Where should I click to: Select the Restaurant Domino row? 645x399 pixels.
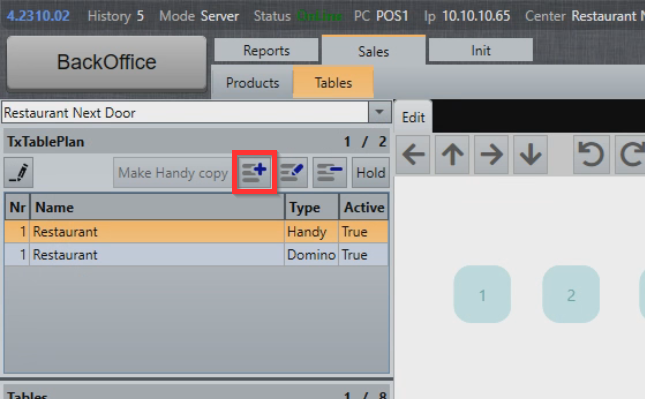pos(196,255)
